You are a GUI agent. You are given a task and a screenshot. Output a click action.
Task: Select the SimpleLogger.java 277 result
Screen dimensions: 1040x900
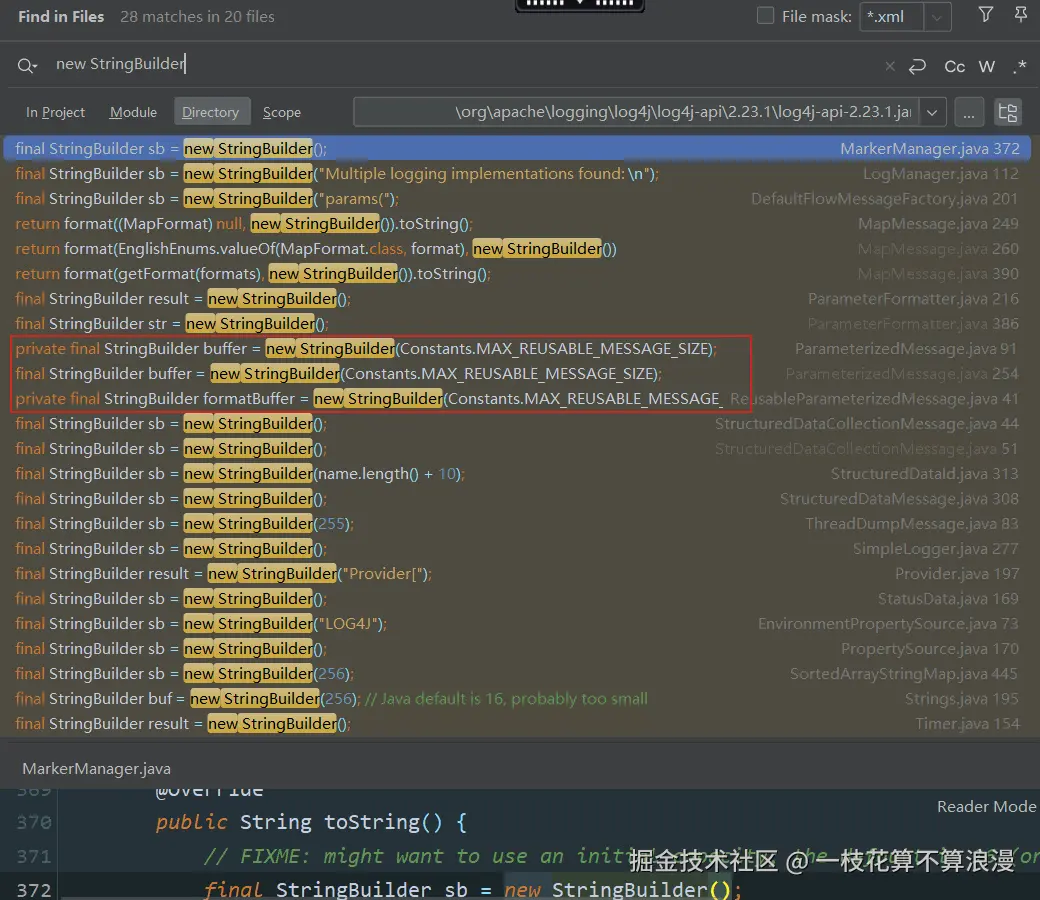pos(517,549)
